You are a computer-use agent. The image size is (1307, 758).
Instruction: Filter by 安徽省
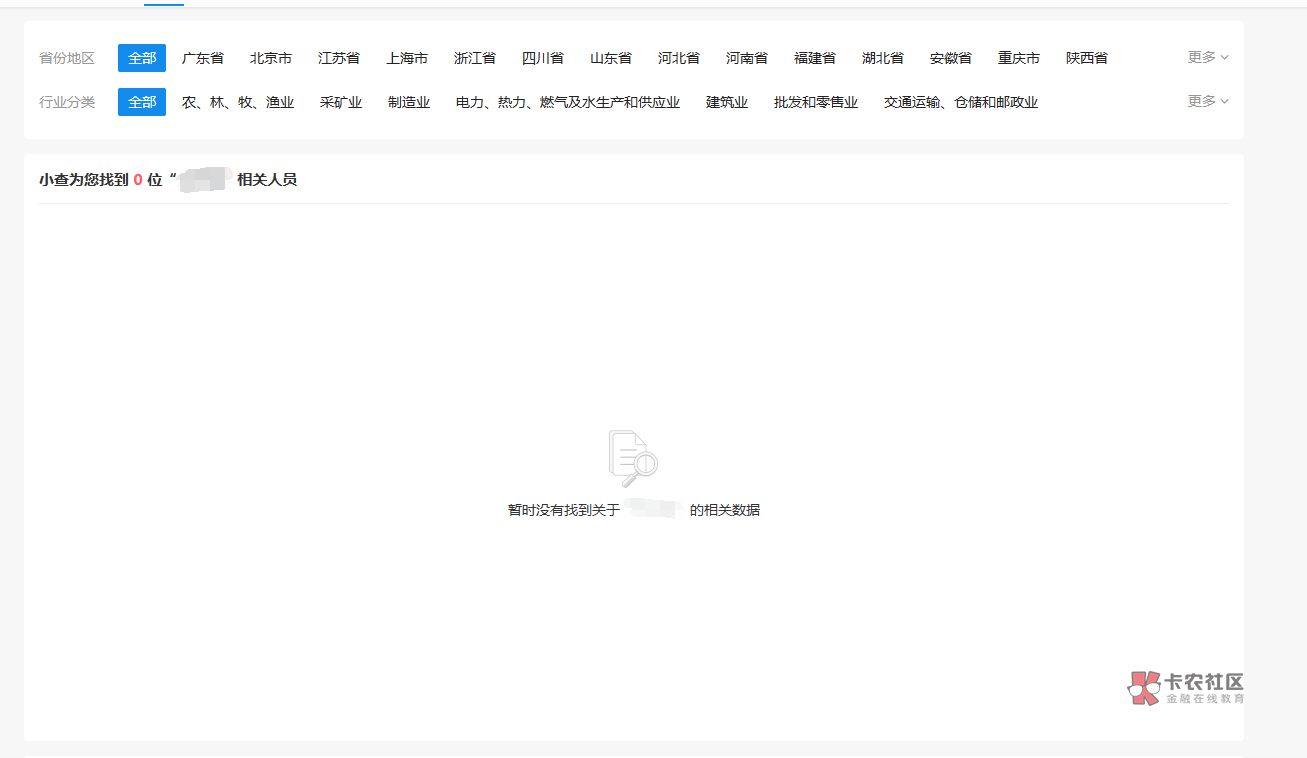coord(951,58)
